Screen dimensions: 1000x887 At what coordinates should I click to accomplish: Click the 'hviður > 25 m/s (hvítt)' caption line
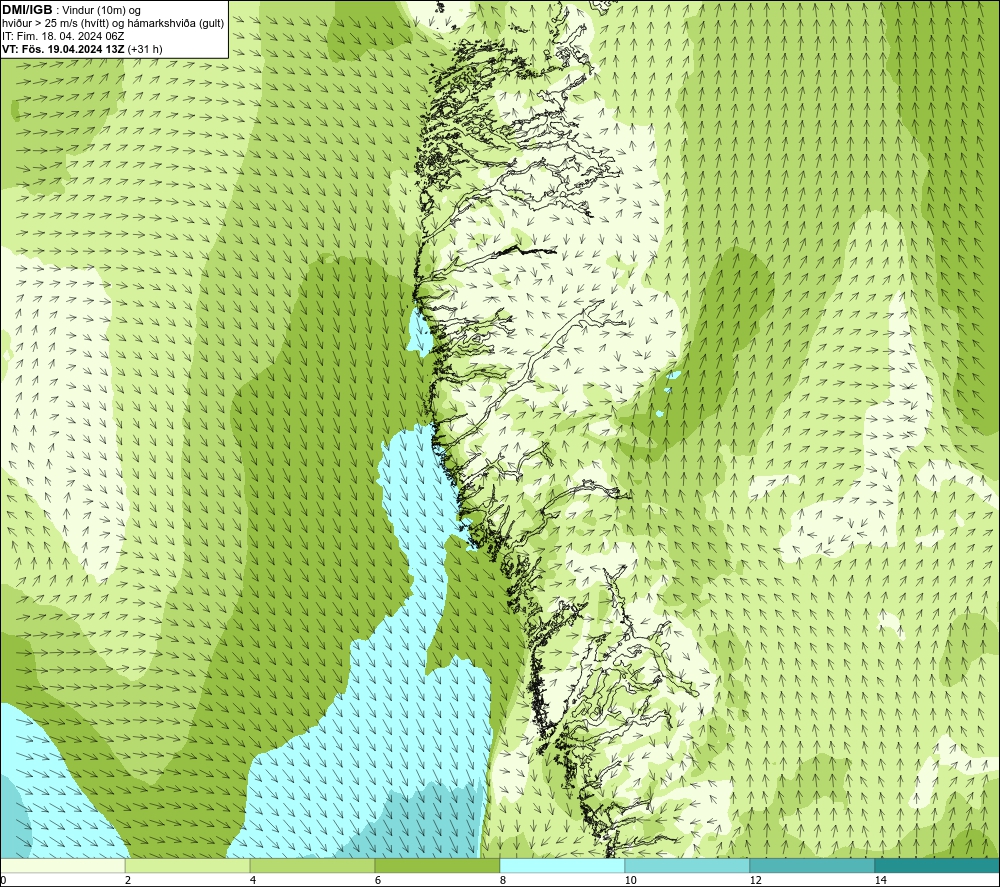pos(113,24)
